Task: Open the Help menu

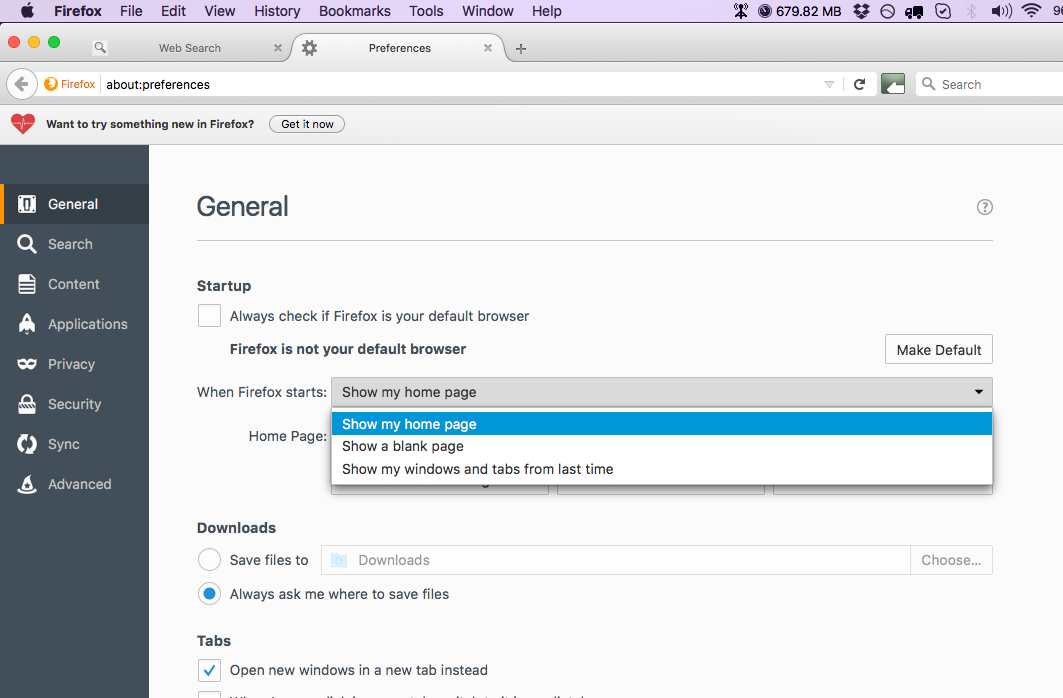Action: pyautogui.click(x=546, y=11)
